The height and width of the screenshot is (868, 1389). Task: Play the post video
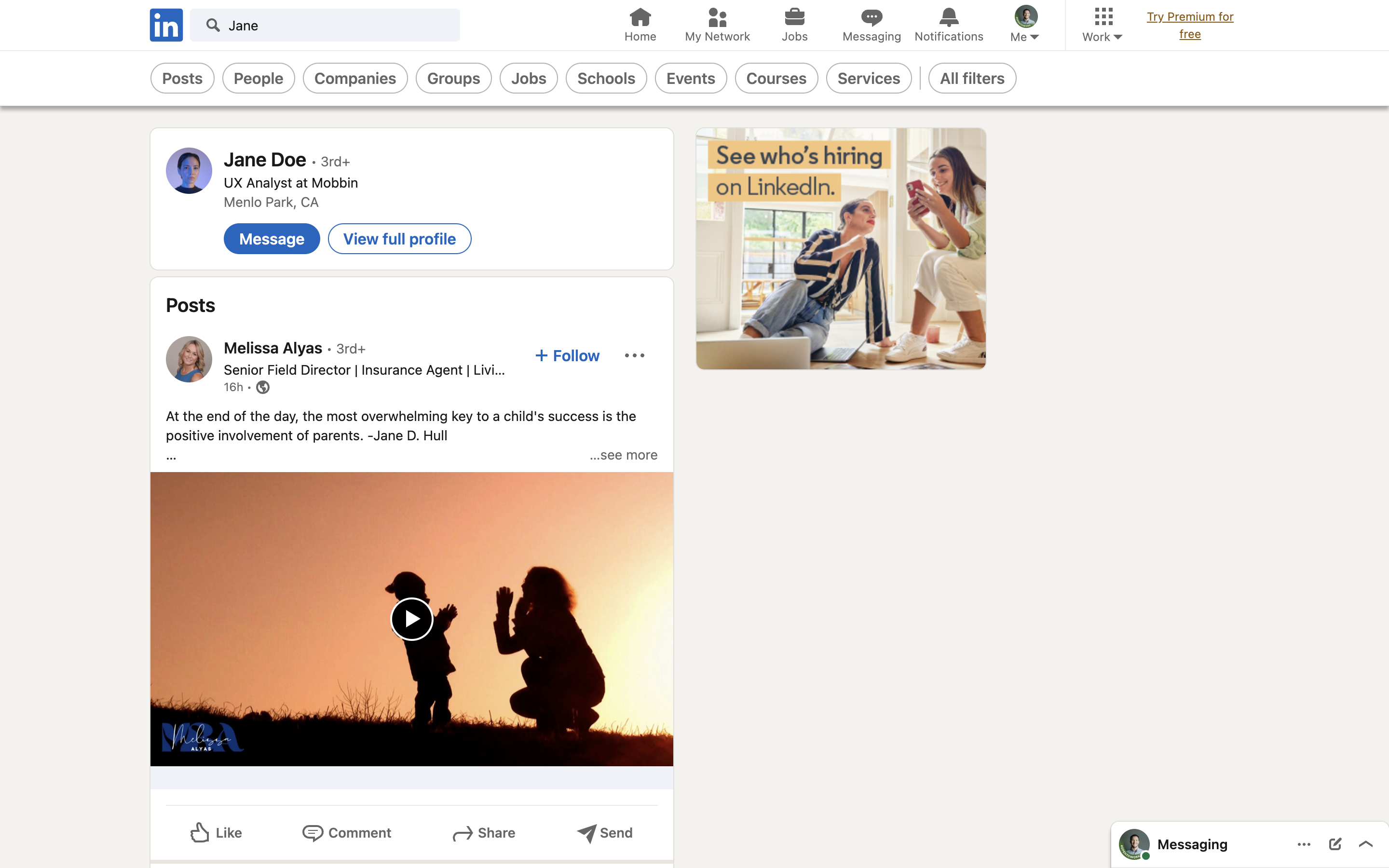[x=411, y=619]
